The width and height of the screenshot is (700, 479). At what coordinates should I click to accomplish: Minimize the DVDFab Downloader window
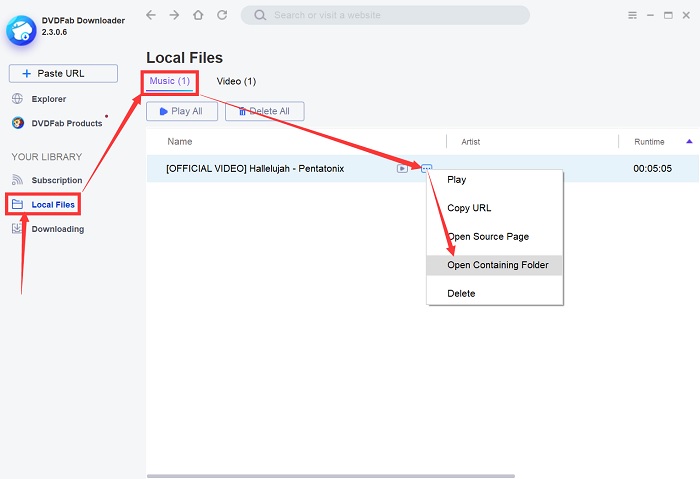click(x=650, y=15)
